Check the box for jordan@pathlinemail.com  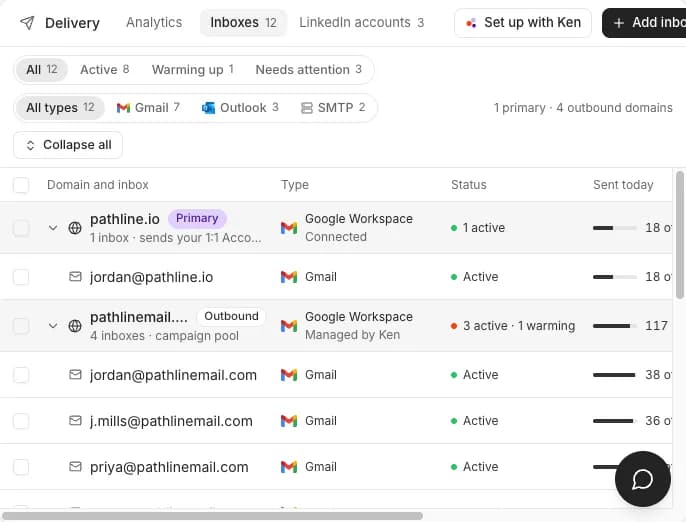[x=21, y=375]
